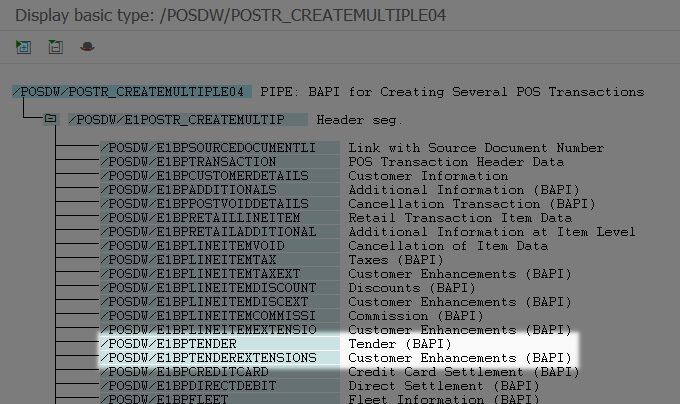The width and height of the screenshot is (680, 404).
Task: Click the E1BPCREDITCARD segment
Action: [184, 372]
